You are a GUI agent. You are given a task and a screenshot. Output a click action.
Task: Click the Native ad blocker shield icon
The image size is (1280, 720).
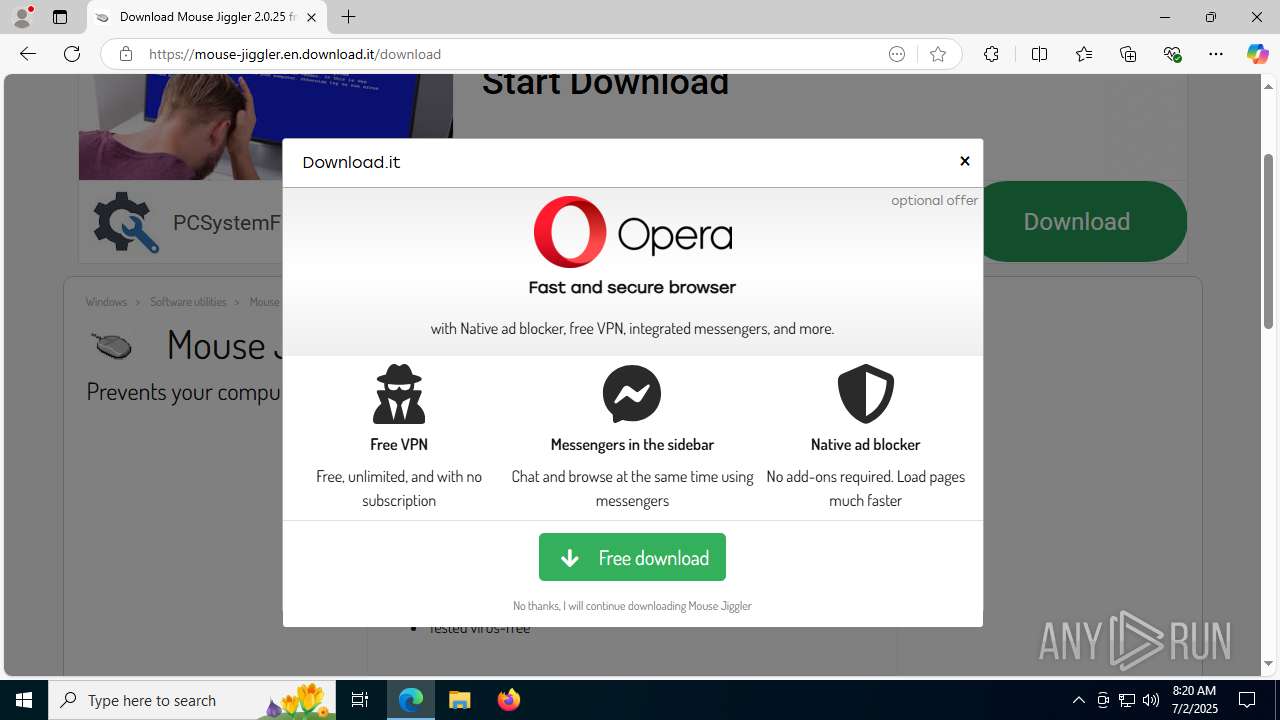click(x=865, y=394)
